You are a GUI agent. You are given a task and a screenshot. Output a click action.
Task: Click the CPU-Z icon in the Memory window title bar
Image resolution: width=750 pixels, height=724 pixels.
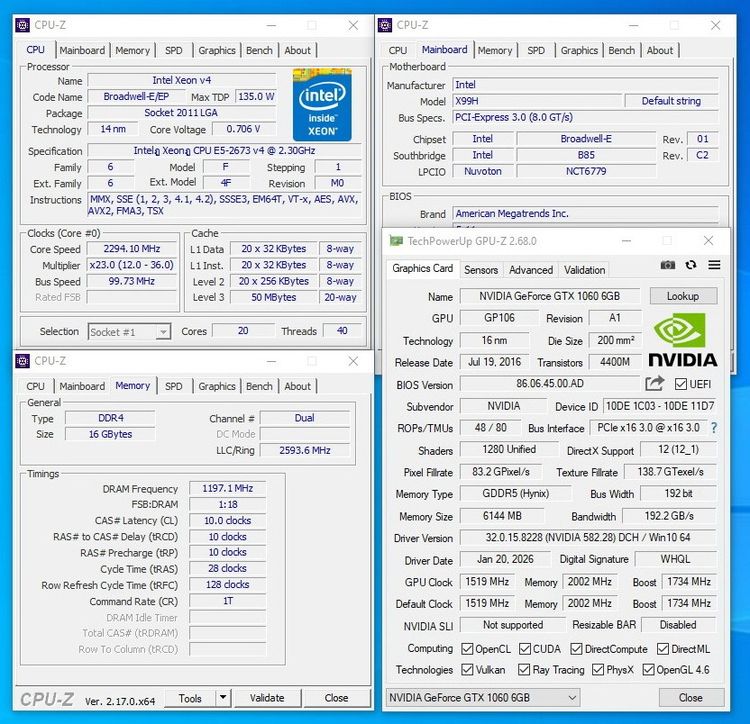click(x=22, y=361)
